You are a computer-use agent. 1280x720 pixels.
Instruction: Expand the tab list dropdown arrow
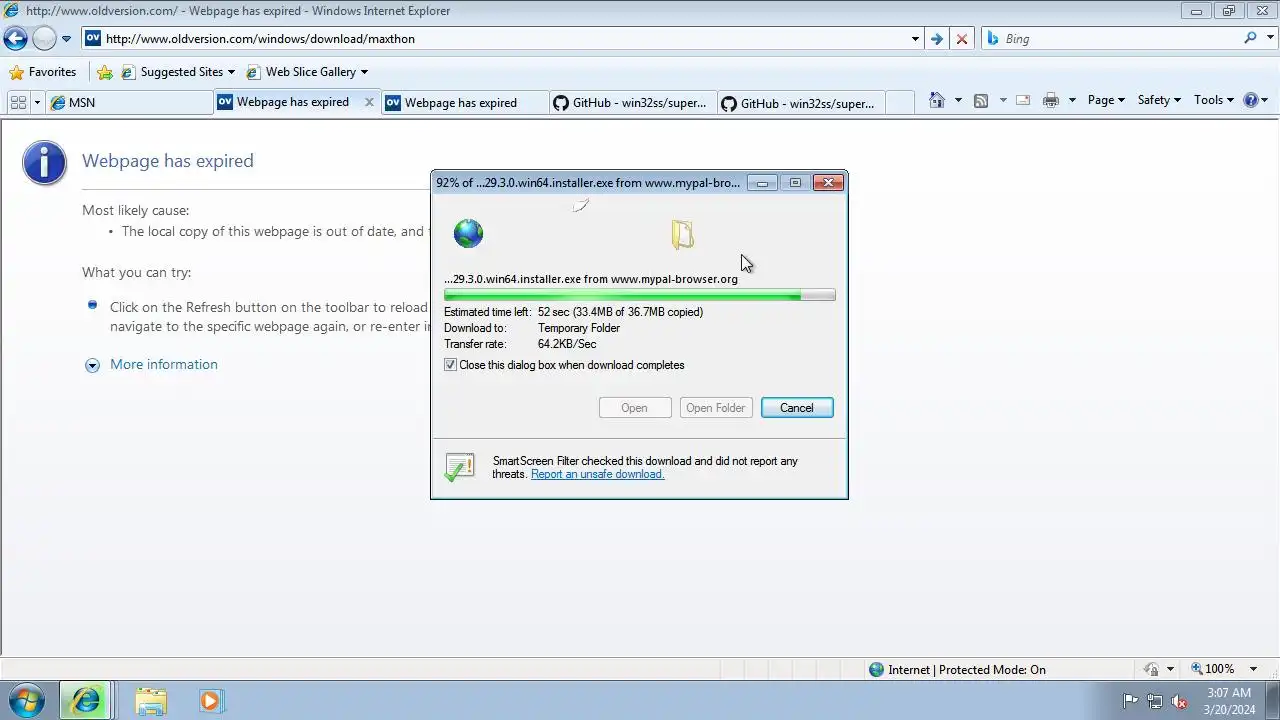[38, 102]
